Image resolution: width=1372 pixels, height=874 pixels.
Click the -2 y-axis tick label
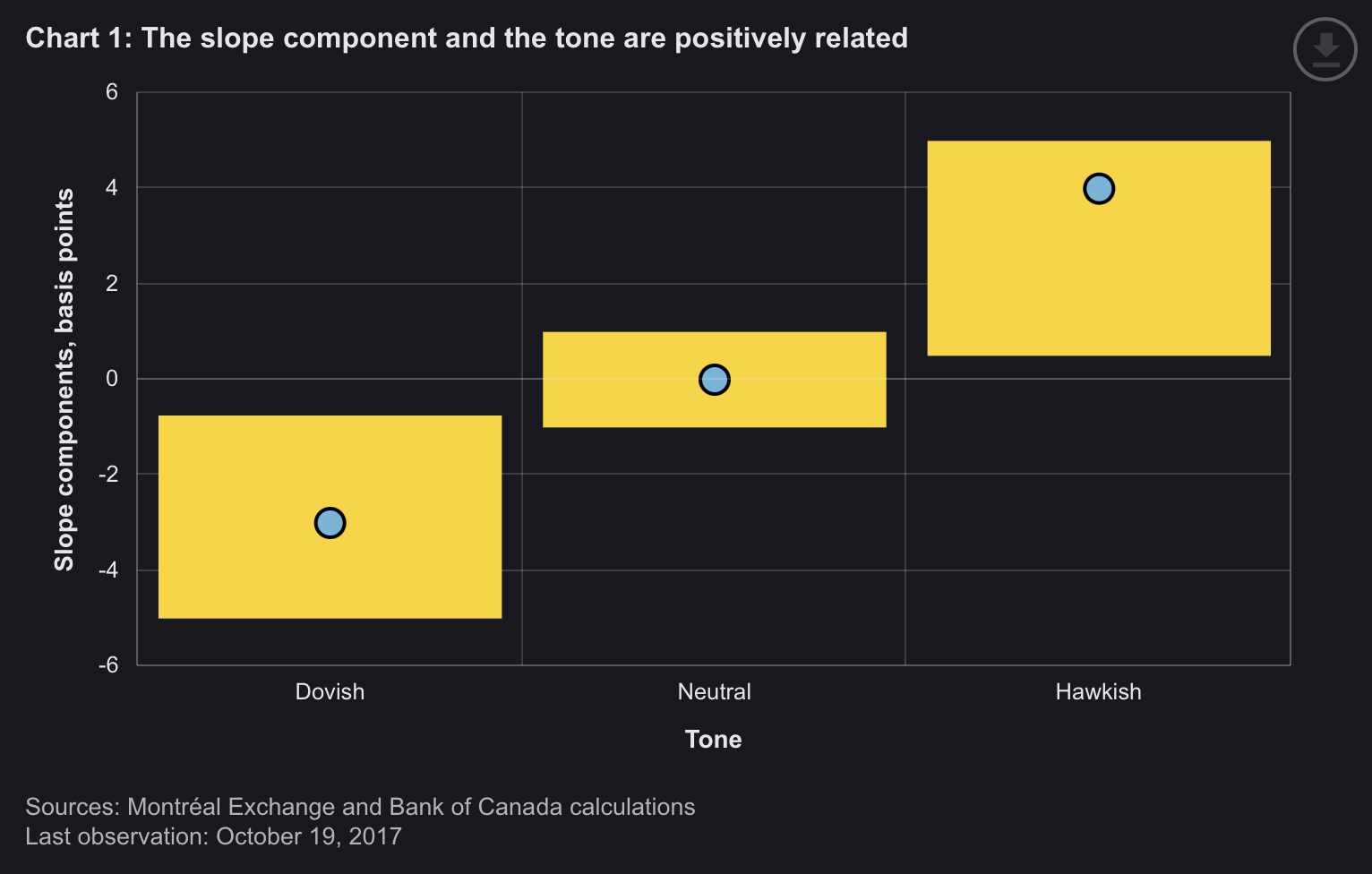pos(108,474)
